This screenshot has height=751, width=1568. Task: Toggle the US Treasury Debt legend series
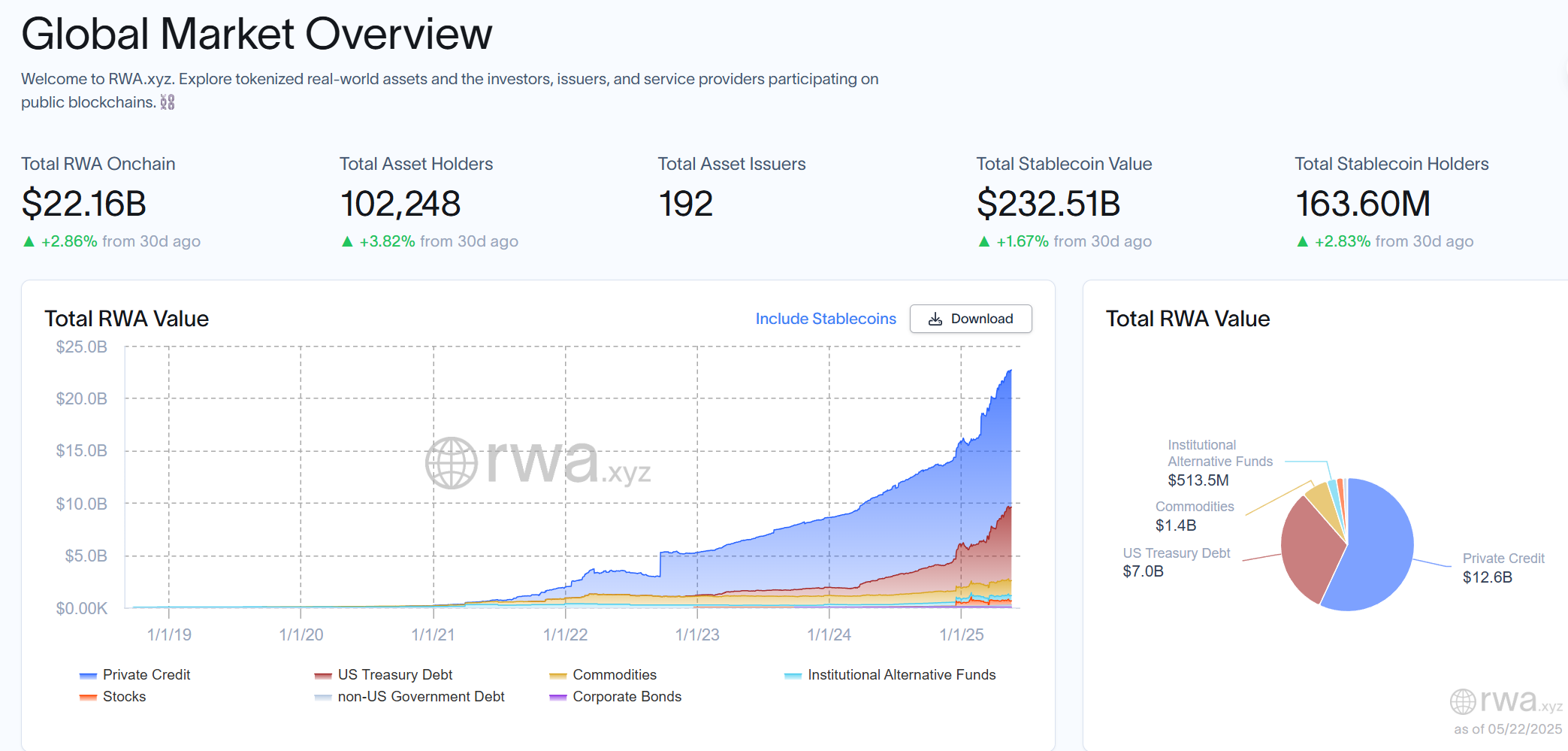pos(384,675)
